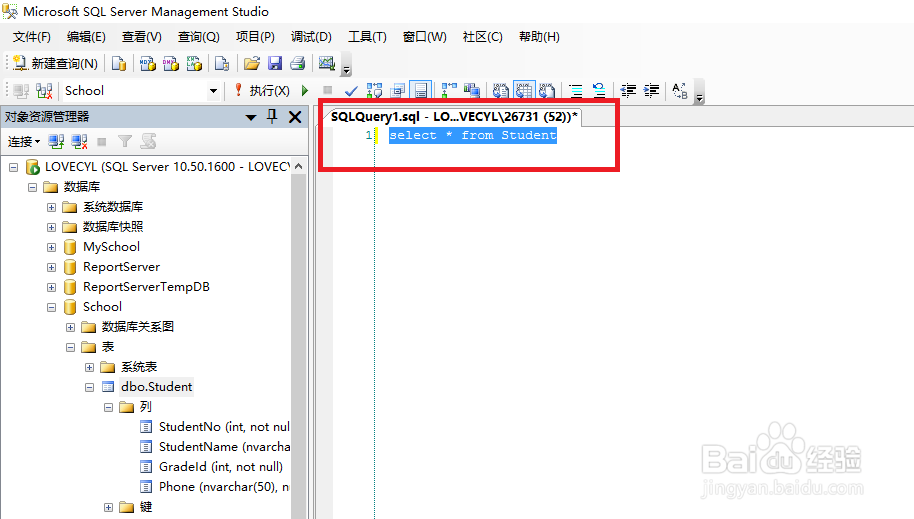The width and height of the screenshot is (914, 519).
Task: Open the Community (社区) menu
Action: click(x=482, y=37)
